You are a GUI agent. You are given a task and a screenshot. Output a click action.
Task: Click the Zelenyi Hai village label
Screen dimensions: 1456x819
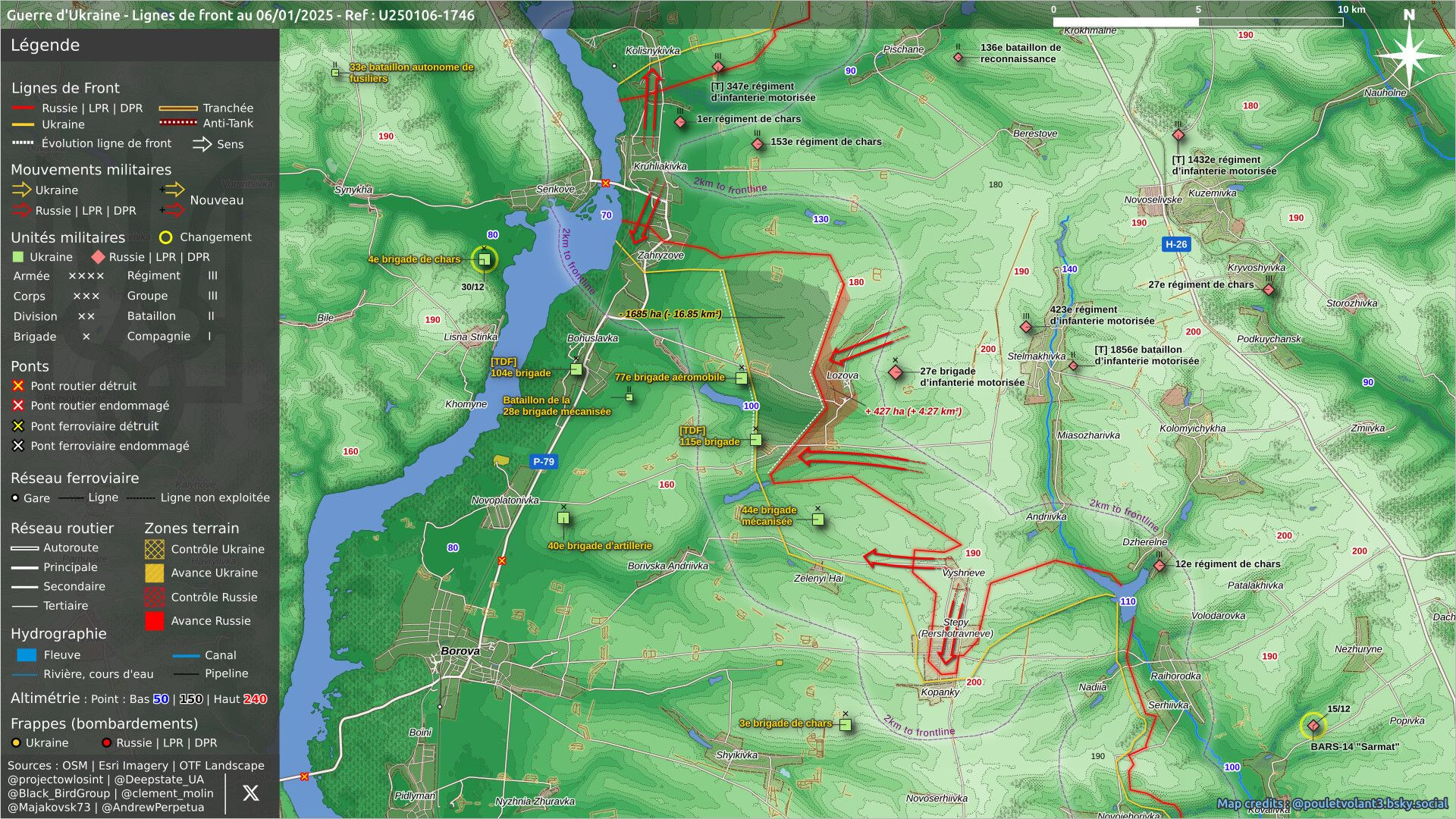pos(818,578)
